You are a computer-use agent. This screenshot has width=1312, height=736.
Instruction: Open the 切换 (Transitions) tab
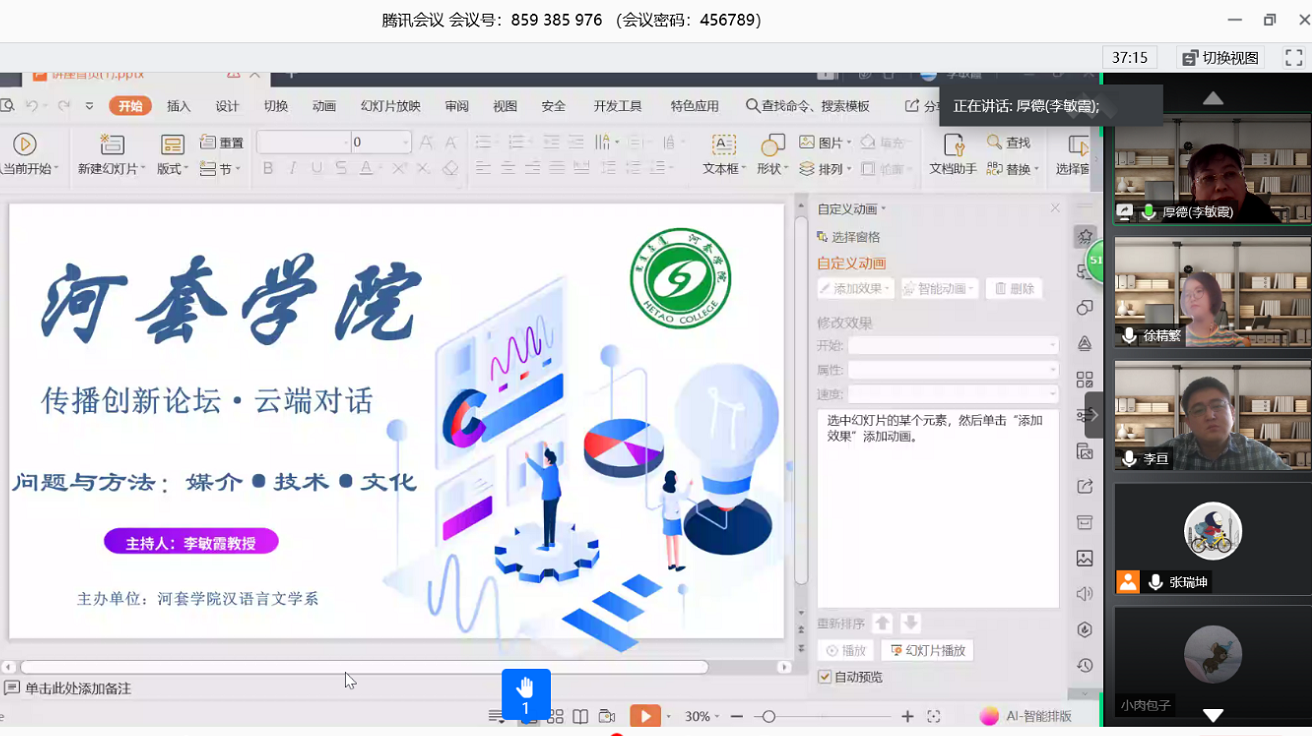point(276,106)
